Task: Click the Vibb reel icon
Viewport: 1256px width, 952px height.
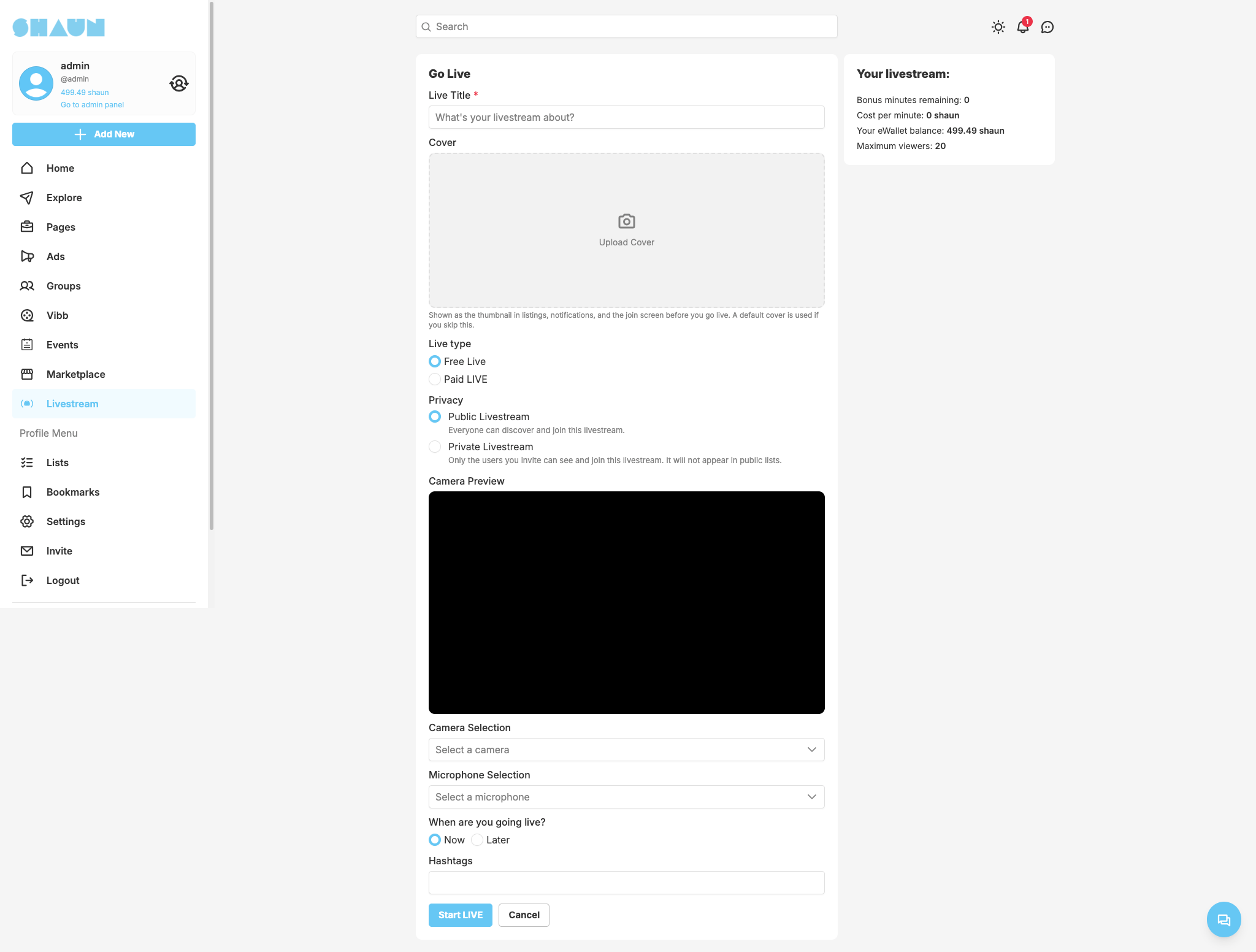Action: click(27, 315)
